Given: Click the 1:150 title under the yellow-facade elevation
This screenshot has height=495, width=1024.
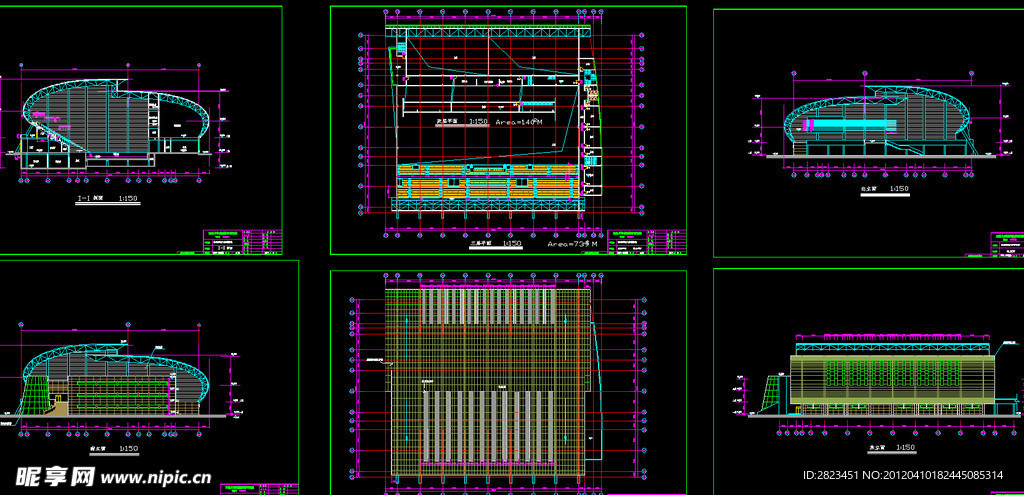Looking at the screenshot, I should click(x=893, y=448).
